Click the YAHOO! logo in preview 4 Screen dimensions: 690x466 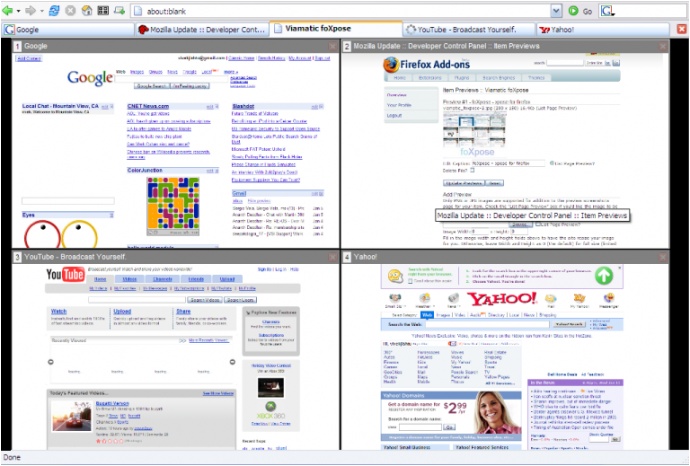point(502,299)
